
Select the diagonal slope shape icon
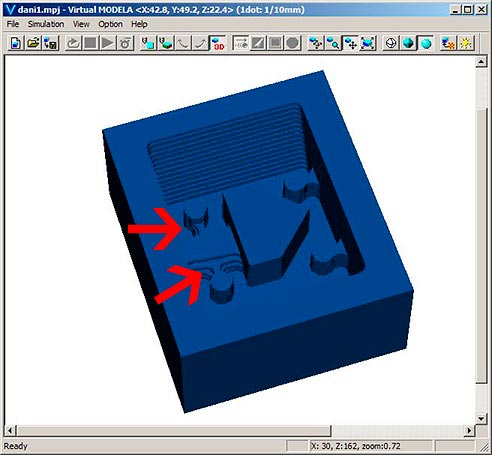[x=258, y=43]
